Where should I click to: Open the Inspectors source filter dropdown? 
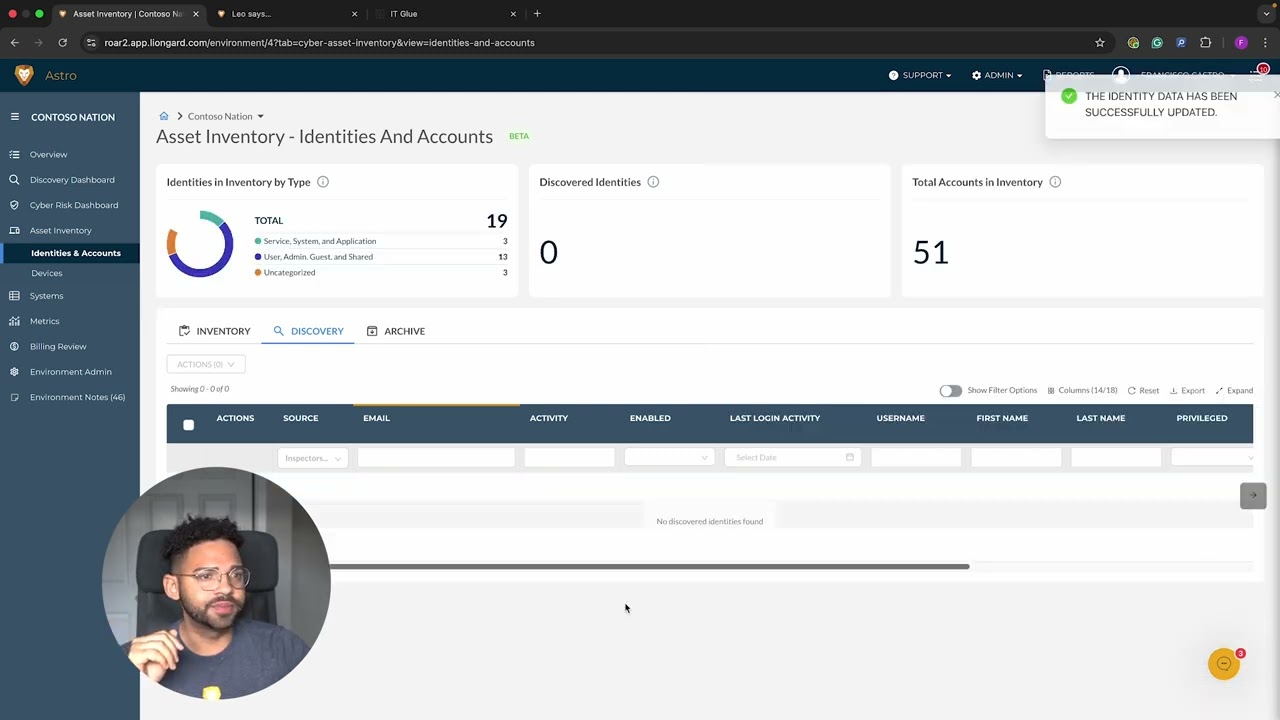(x=312, y=458)
